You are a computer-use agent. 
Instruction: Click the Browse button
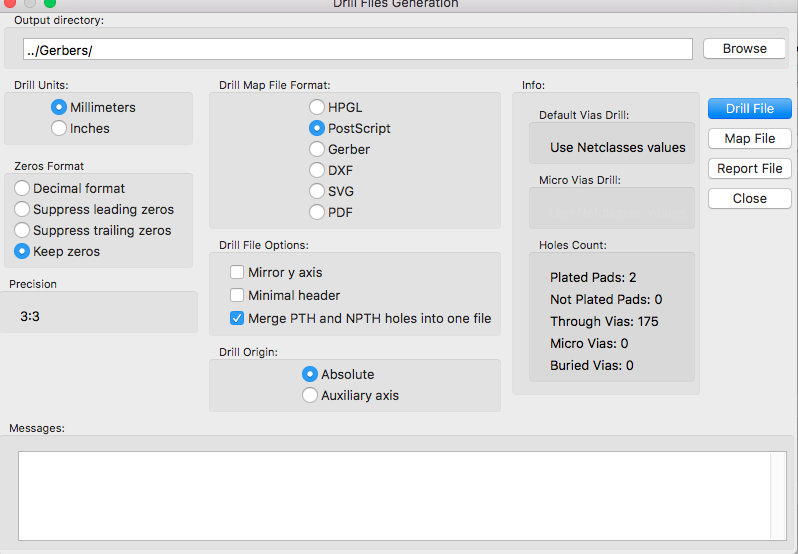tap(745, 48)
